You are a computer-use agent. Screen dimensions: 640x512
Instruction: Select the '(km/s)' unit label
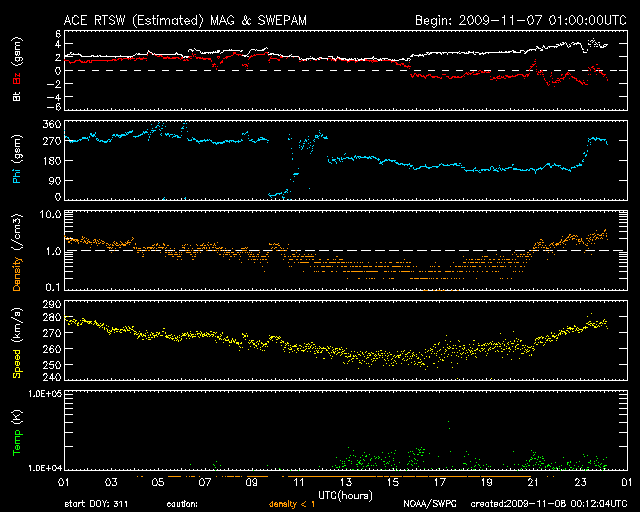tap(17, 326)
